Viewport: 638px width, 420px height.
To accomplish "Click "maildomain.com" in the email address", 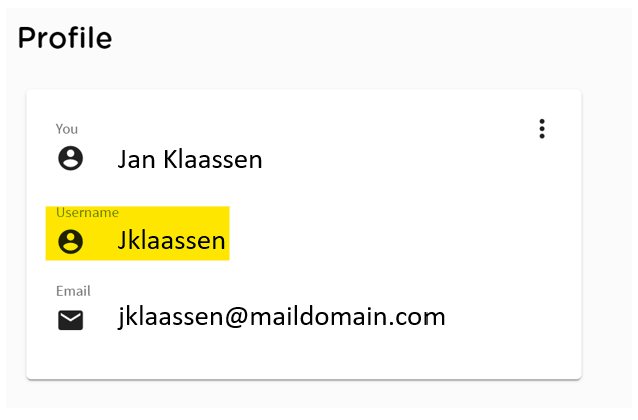I will coord(347,316).
